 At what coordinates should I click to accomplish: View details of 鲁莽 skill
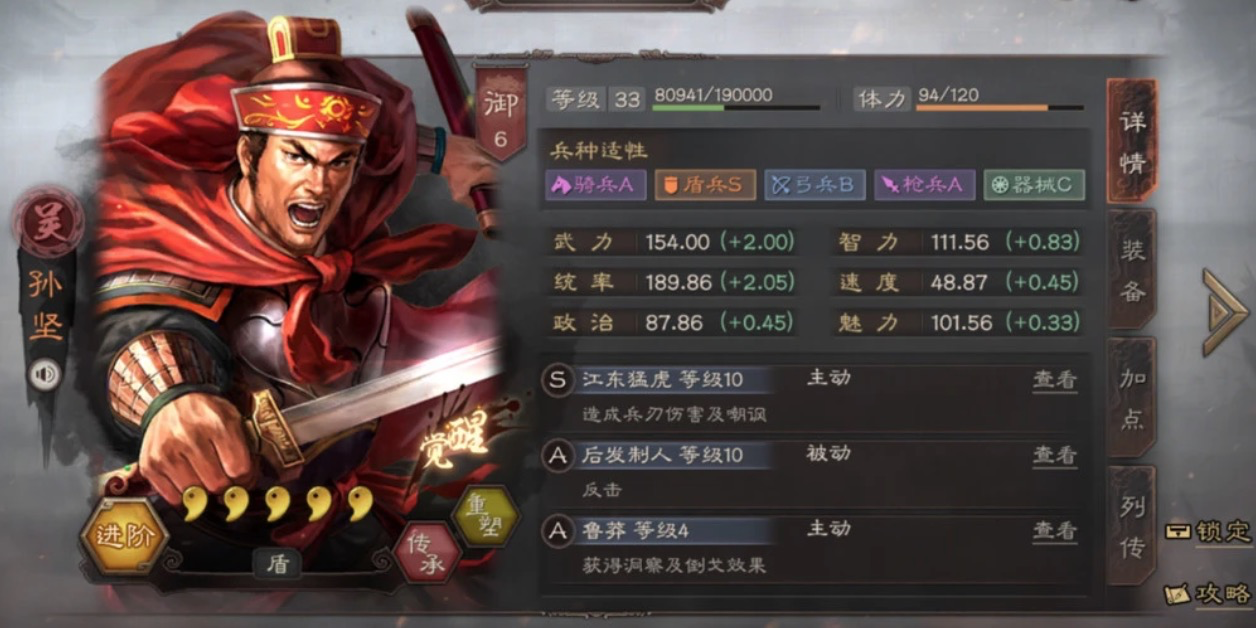coord(1055,531)
